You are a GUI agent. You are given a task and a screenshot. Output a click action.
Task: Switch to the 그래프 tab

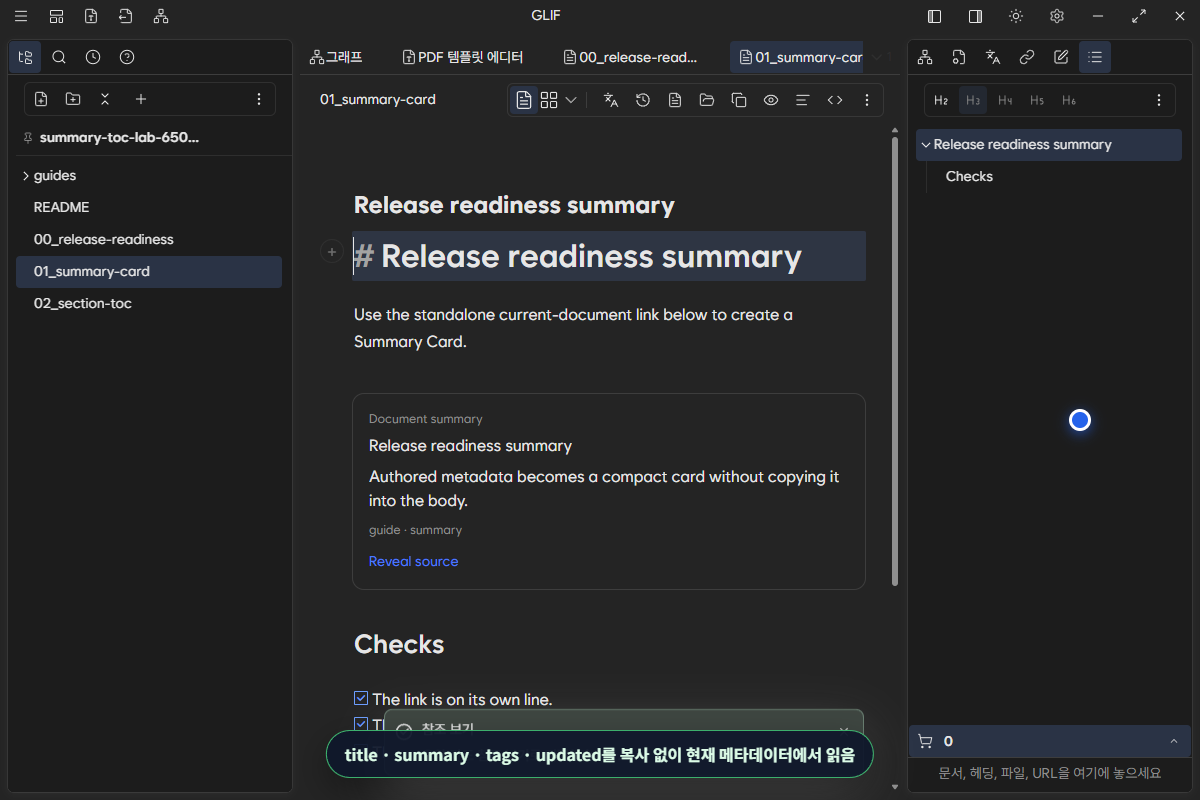click(x=336, y=57)
